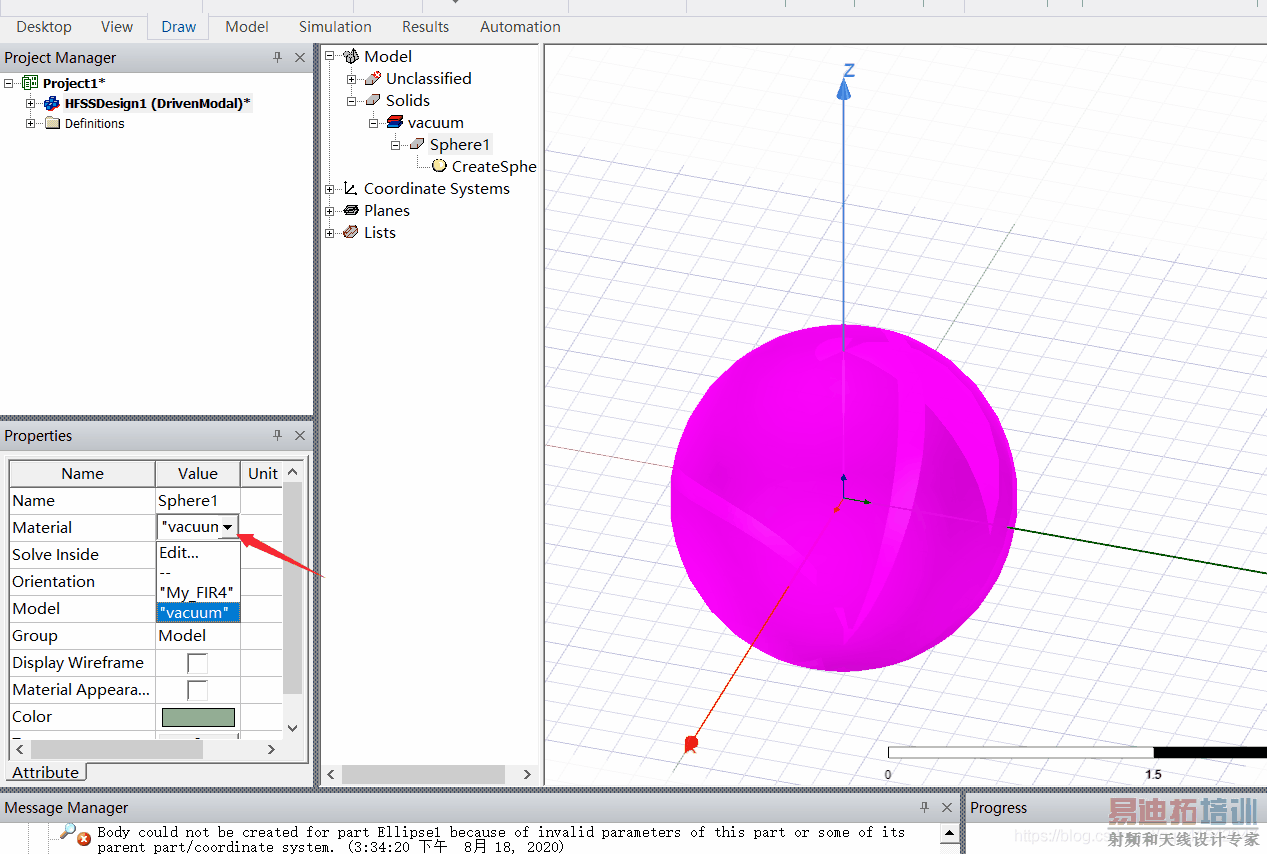Image resolution: width=1267 pixels, height=854 pixels.
Task: Select the Attribute tab in Properties
Action: coord(46,772)
